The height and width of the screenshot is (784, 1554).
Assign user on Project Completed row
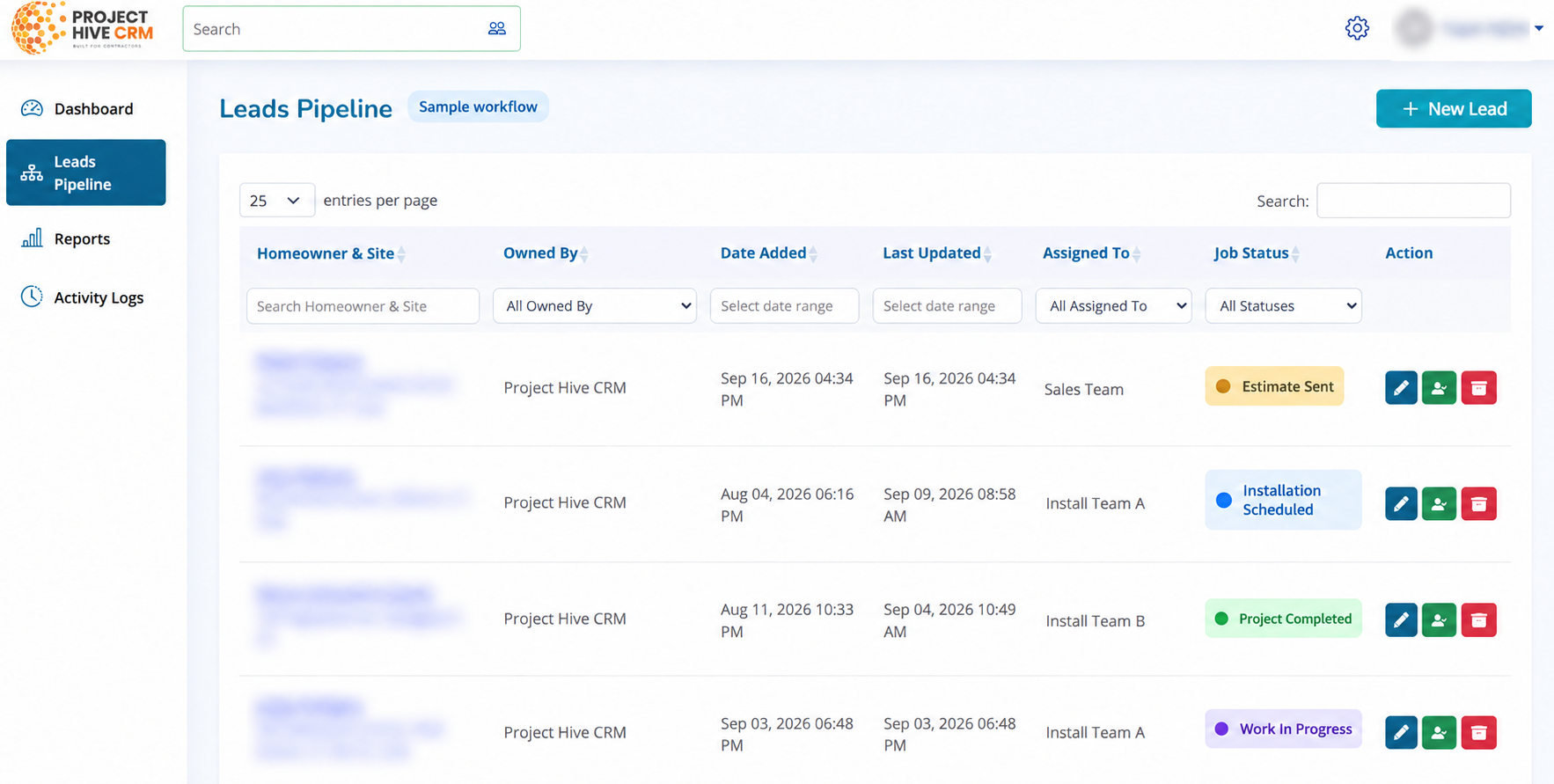tap(1439, 620)
